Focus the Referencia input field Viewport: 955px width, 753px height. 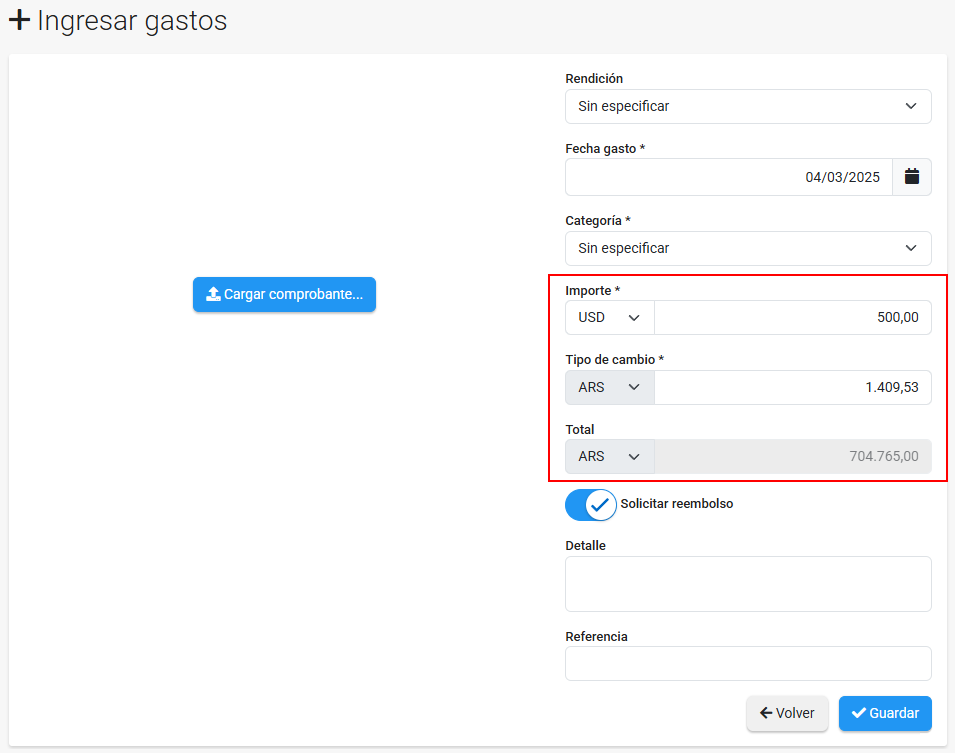748,663
